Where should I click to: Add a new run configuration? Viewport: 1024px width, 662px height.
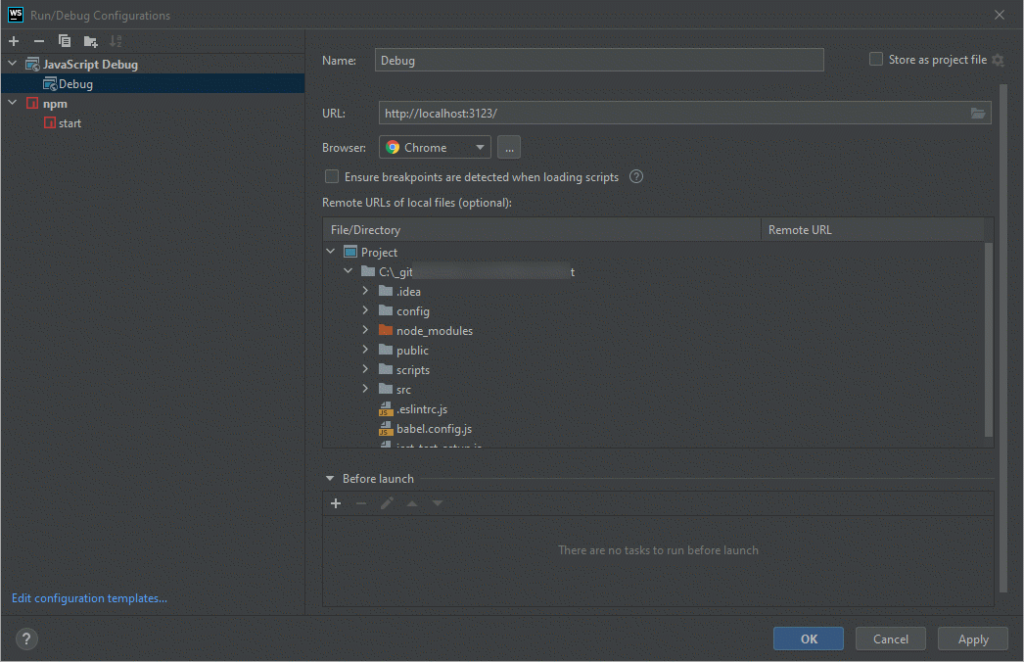13,41
